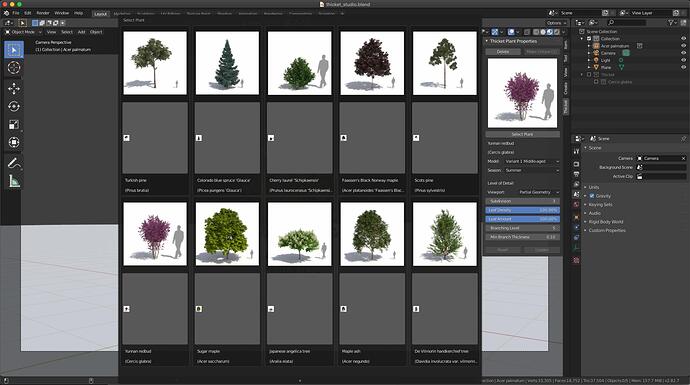Click the Blender logo menu icon
This screenshot has width=690, height=385.
point(6,13)
